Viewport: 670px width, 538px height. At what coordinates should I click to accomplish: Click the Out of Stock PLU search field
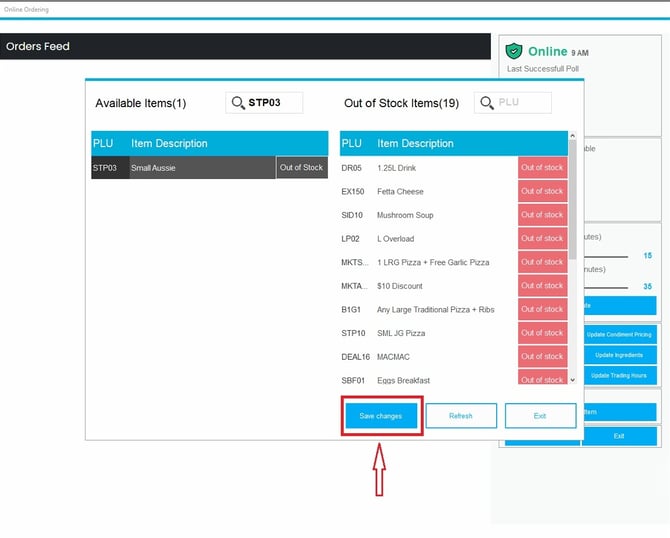pyautogui.click(x=512, y=103)
